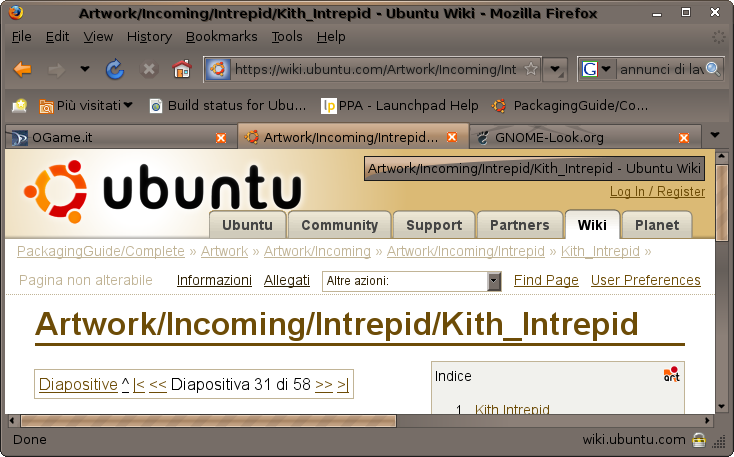
Task: Follow the 'Log In / Register' link
Action: pyautogui.click(x=657, y=192)
